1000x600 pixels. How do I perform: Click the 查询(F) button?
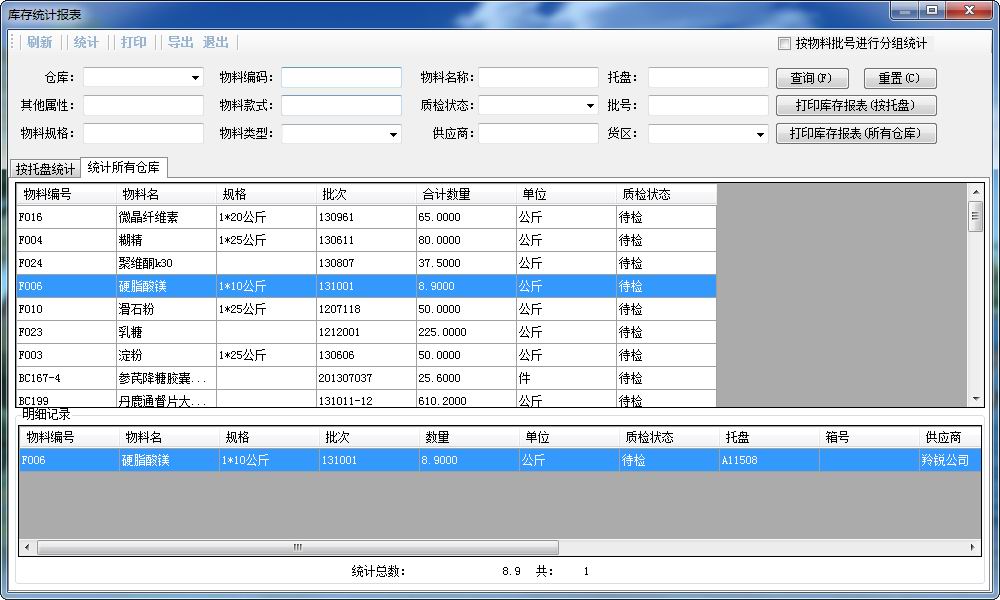811,78
